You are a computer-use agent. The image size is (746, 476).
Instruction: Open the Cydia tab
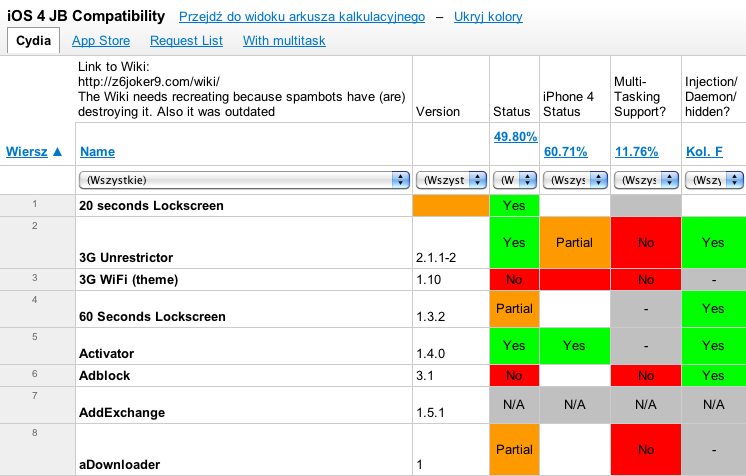click(33, 40)
